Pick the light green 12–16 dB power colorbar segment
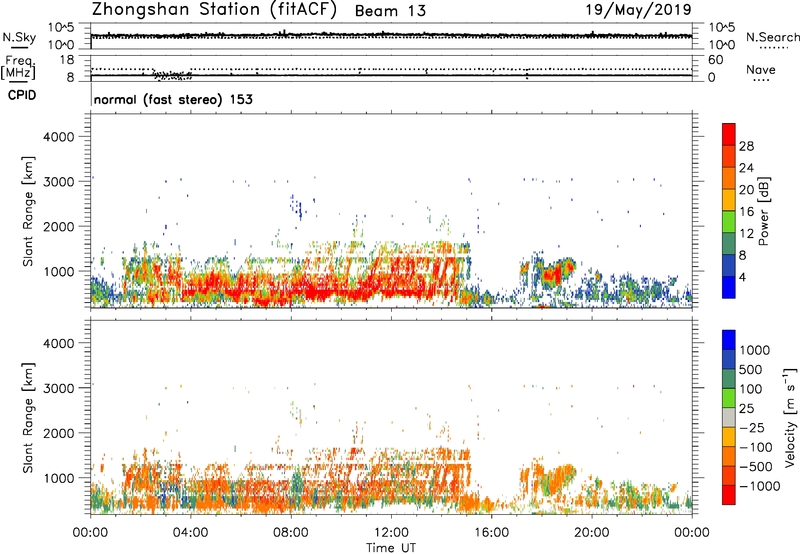 [x=729, y=222]
